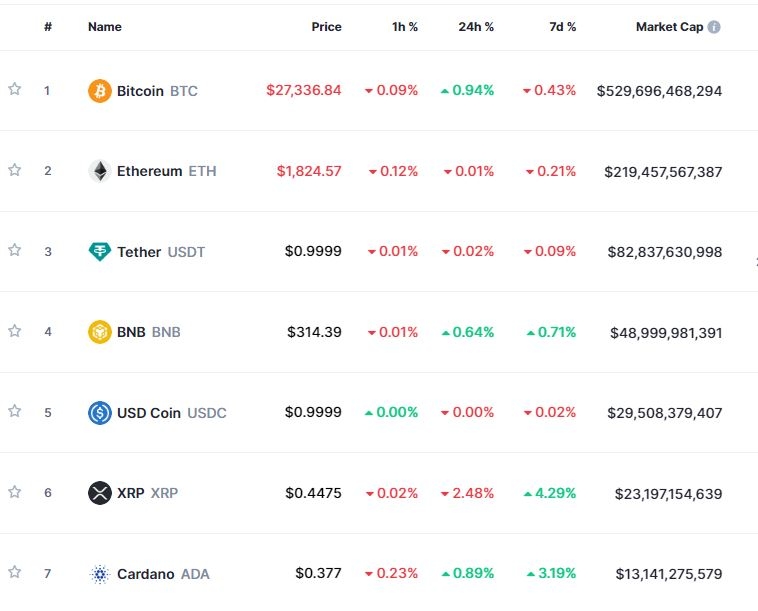Click the Bitcoin logo icon

(x=100, y=91)
